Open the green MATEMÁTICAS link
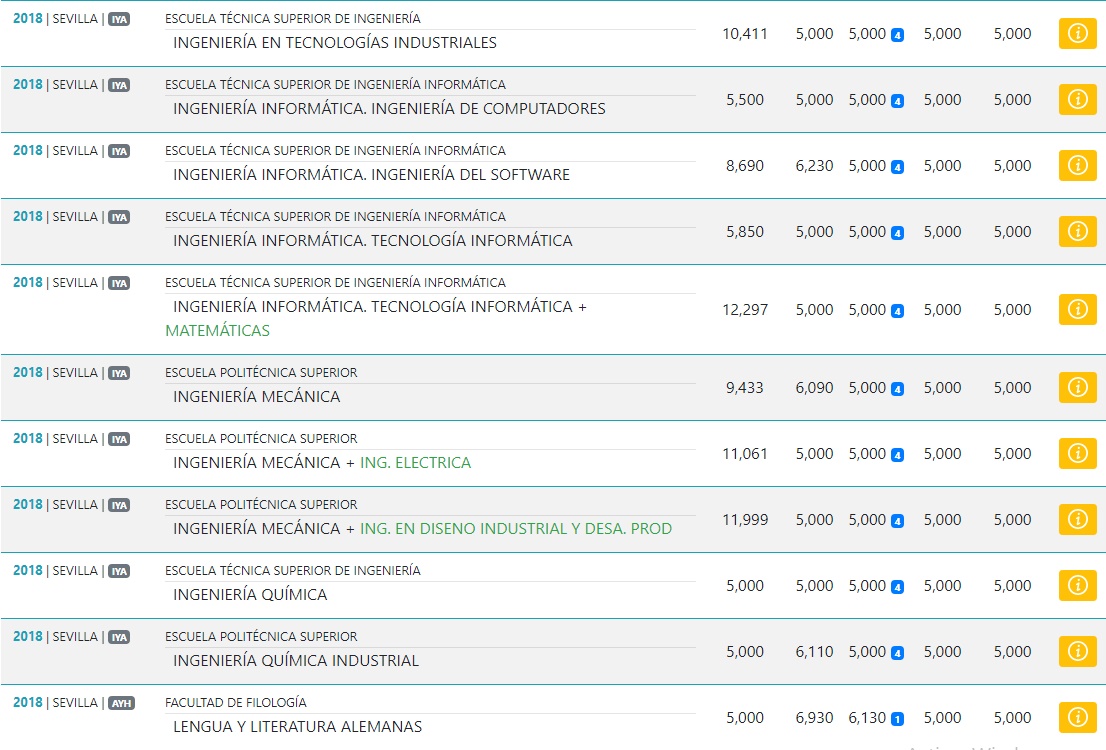The image size is (1106, 750). tap(217, 330)
